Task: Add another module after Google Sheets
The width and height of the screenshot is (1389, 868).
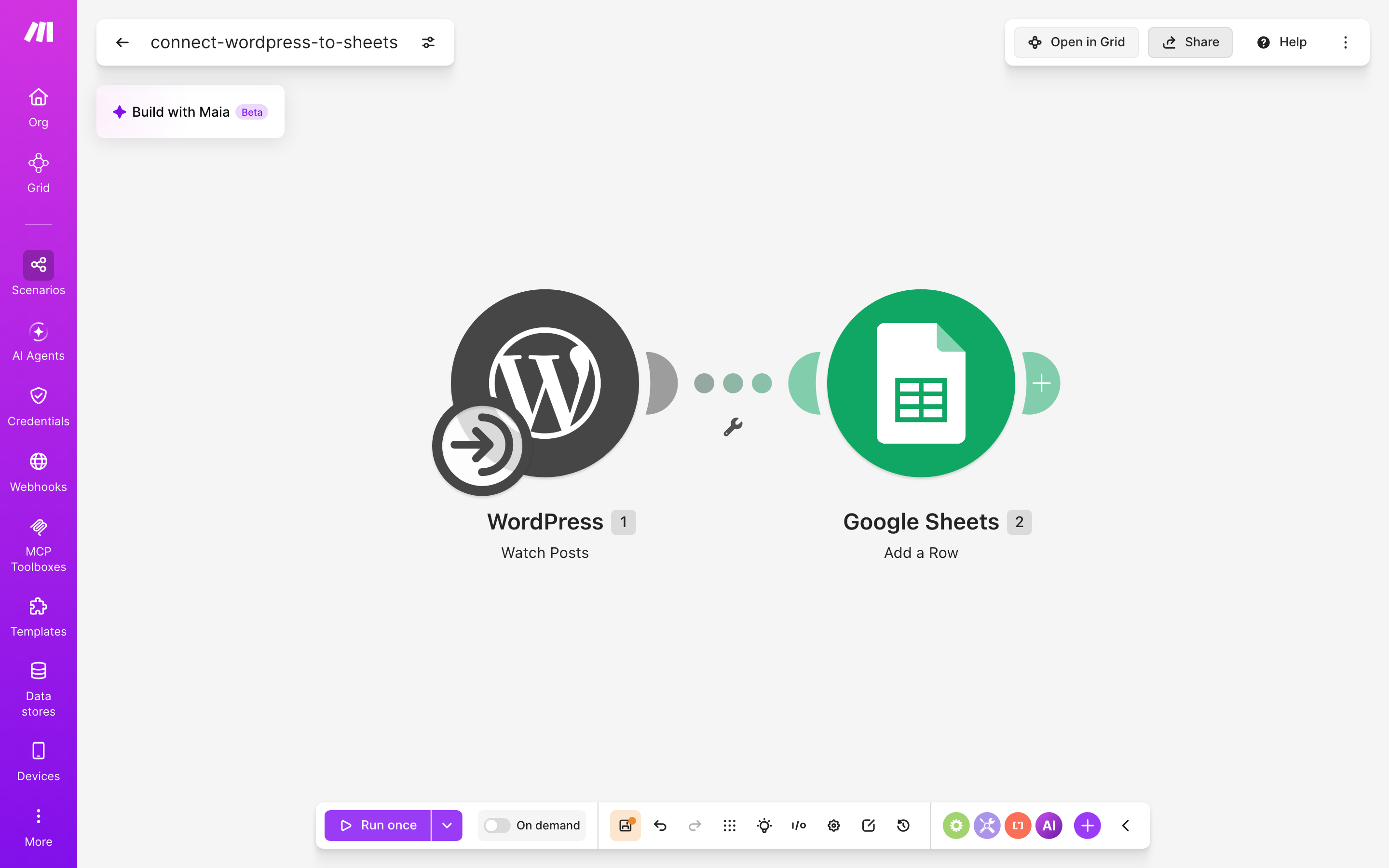Action: click(x=1042, y=383)
